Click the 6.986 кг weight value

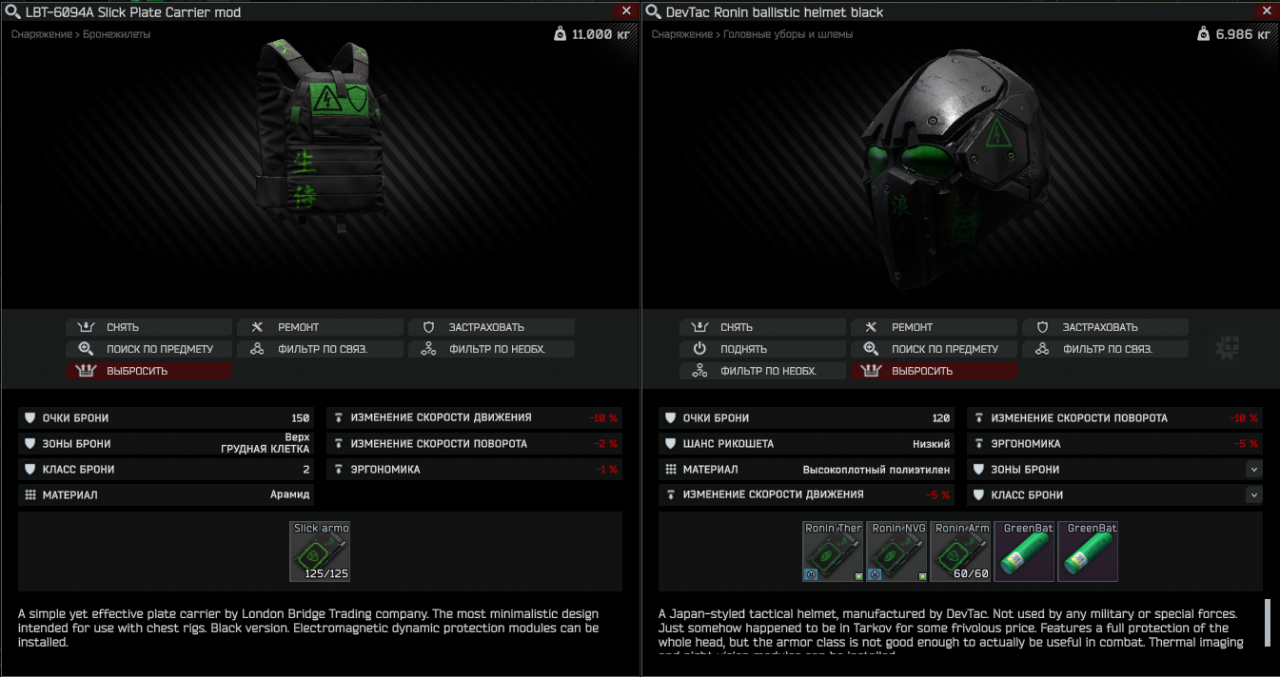[1245, 34]
